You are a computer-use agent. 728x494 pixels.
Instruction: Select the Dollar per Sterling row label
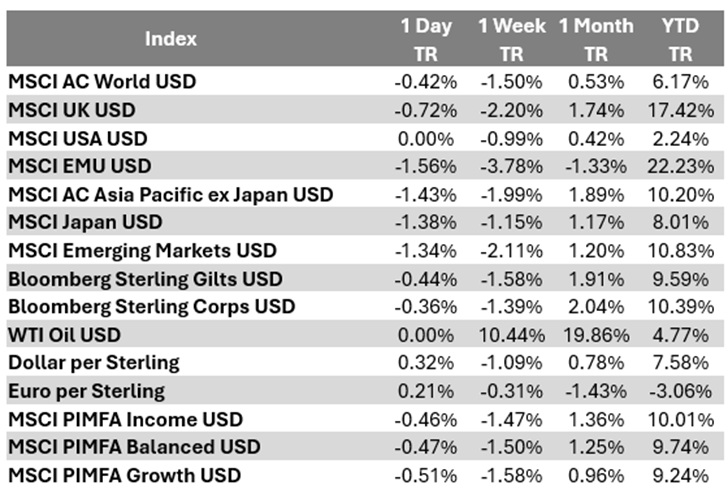tap(93, 363)
